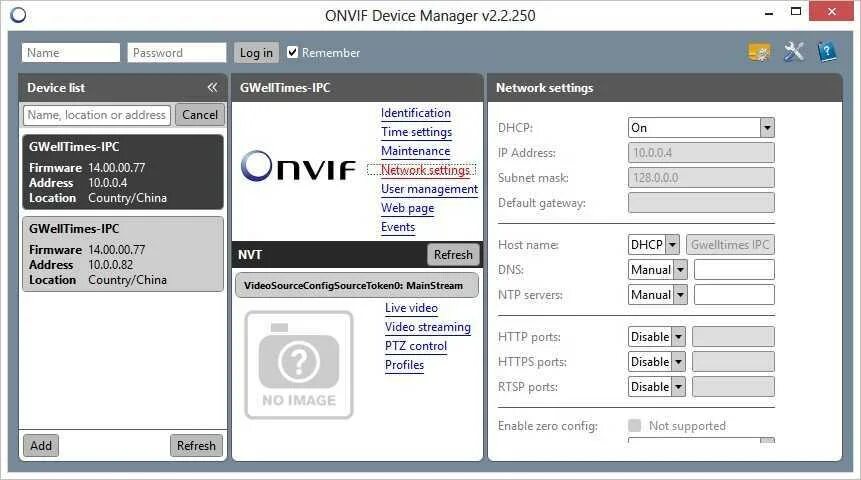
Task: Click the HTTPS ports value field
Action: click(733, 362)
